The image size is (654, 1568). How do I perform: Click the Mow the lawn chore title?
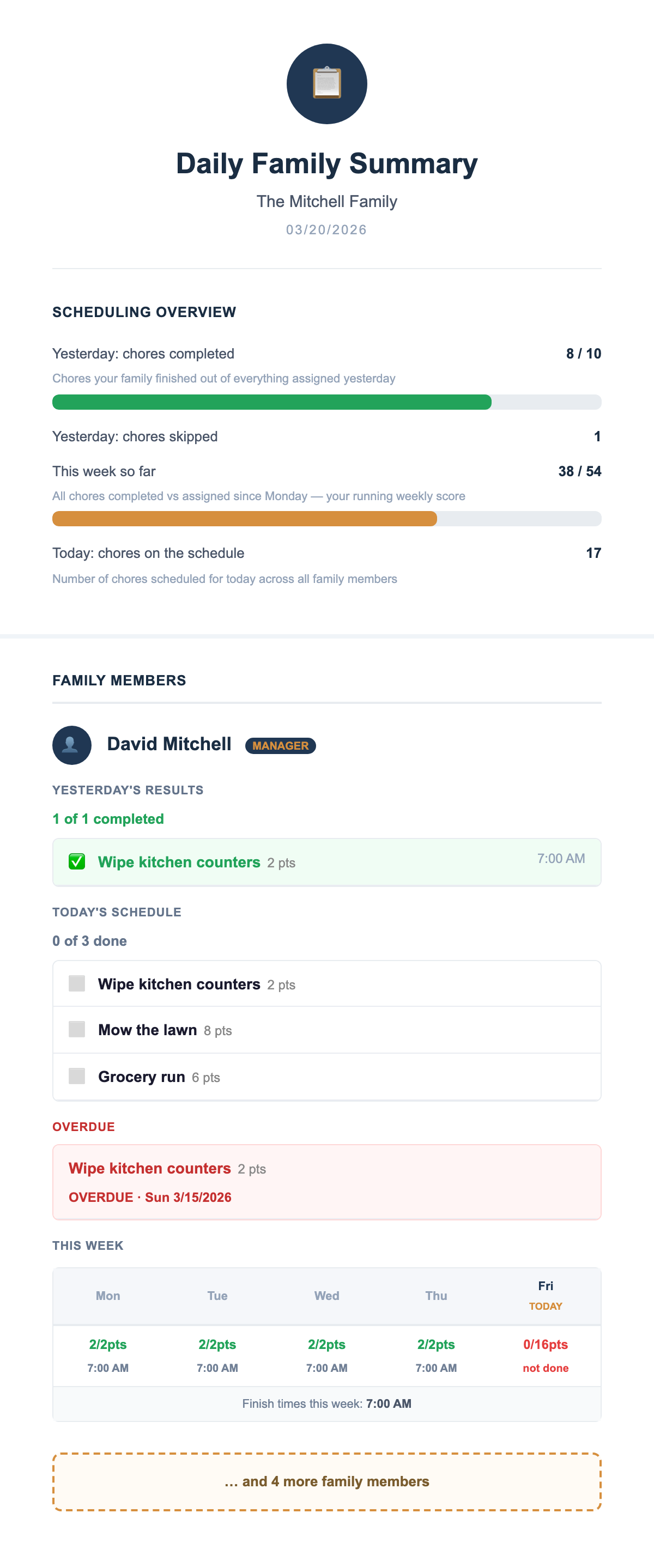(147, 1030)
